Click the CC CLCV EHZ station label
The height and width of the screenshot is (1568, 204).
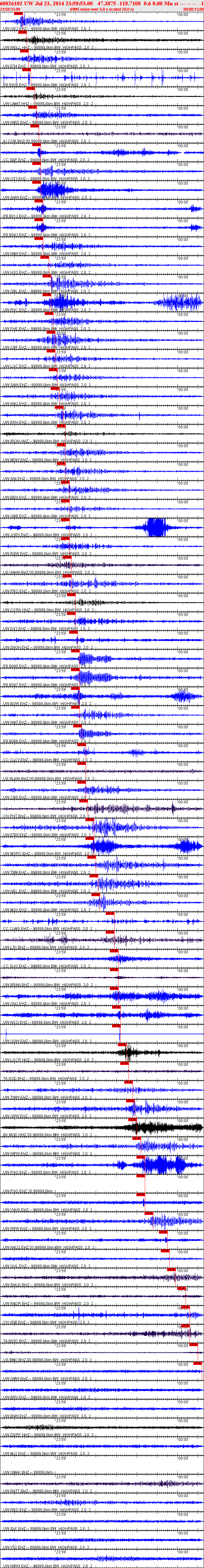click(x=48, y=760)
